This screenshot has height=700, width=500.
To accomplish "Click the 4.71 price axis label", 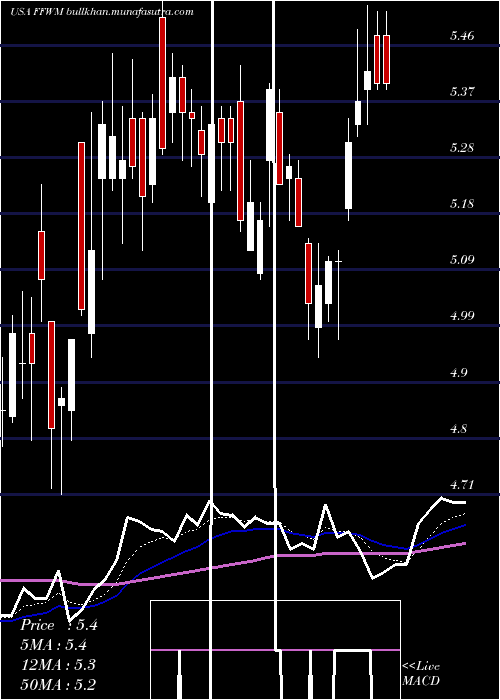I will (x=462, y=485).
